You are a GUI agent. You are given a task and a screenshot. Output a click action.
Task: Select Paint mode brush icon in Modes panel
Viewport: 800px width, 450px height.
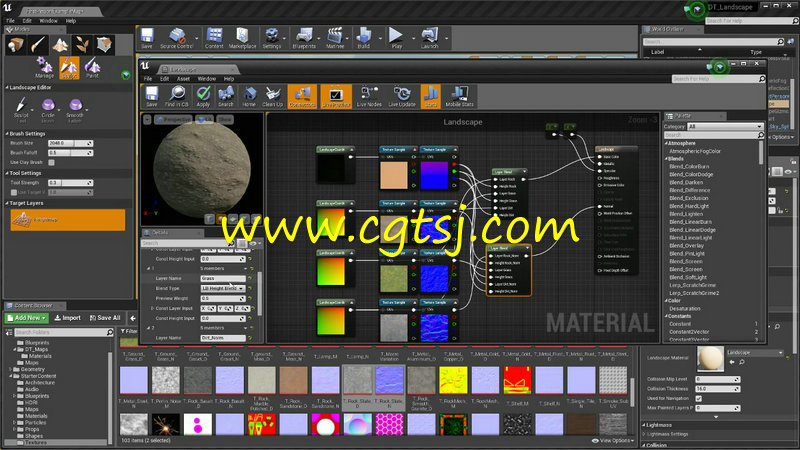38,45
